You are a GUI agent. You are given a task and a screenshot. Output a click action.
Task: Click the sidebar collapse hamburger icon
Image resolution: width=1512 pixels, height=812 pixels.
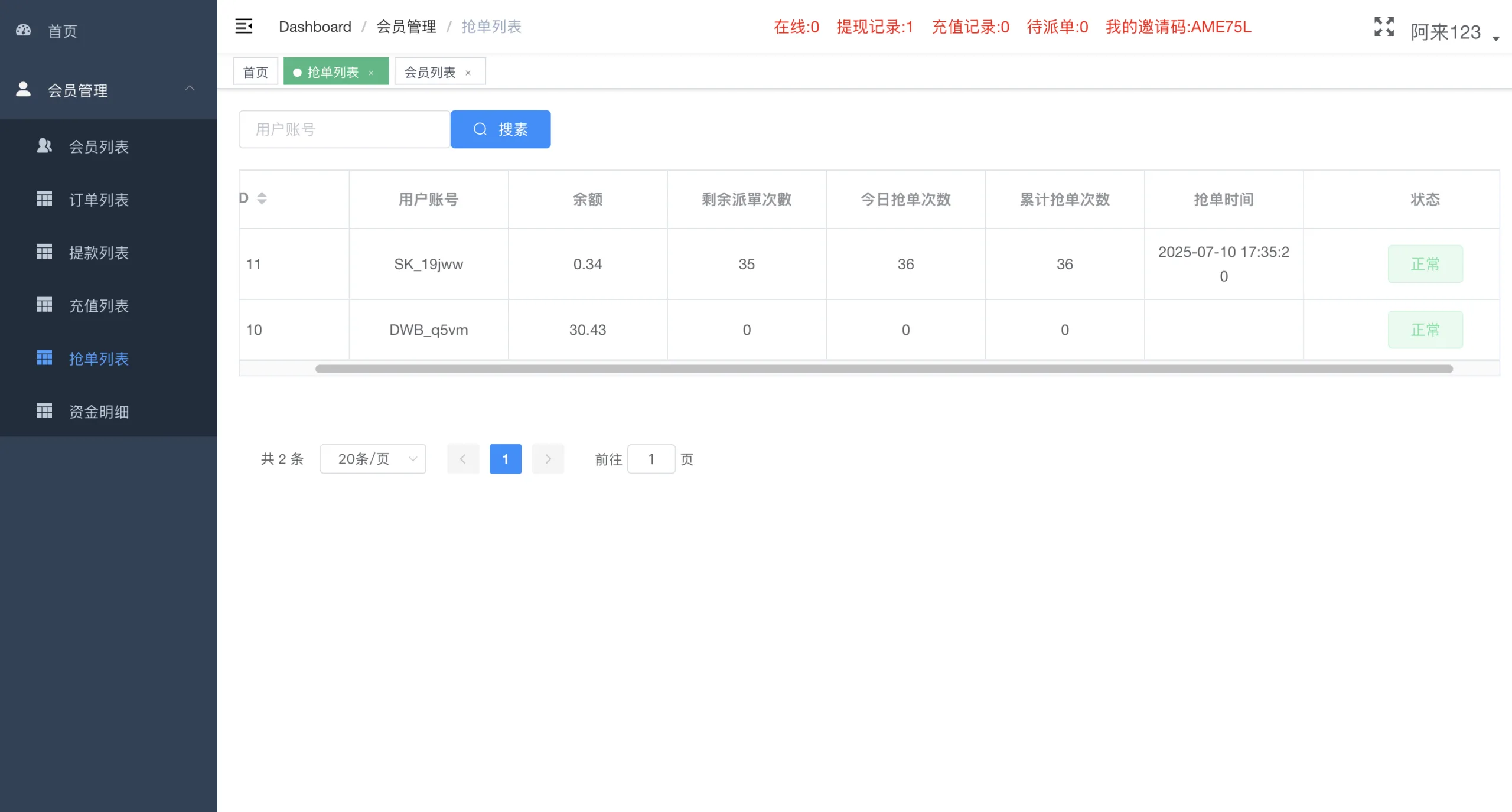tap(244, 26)
